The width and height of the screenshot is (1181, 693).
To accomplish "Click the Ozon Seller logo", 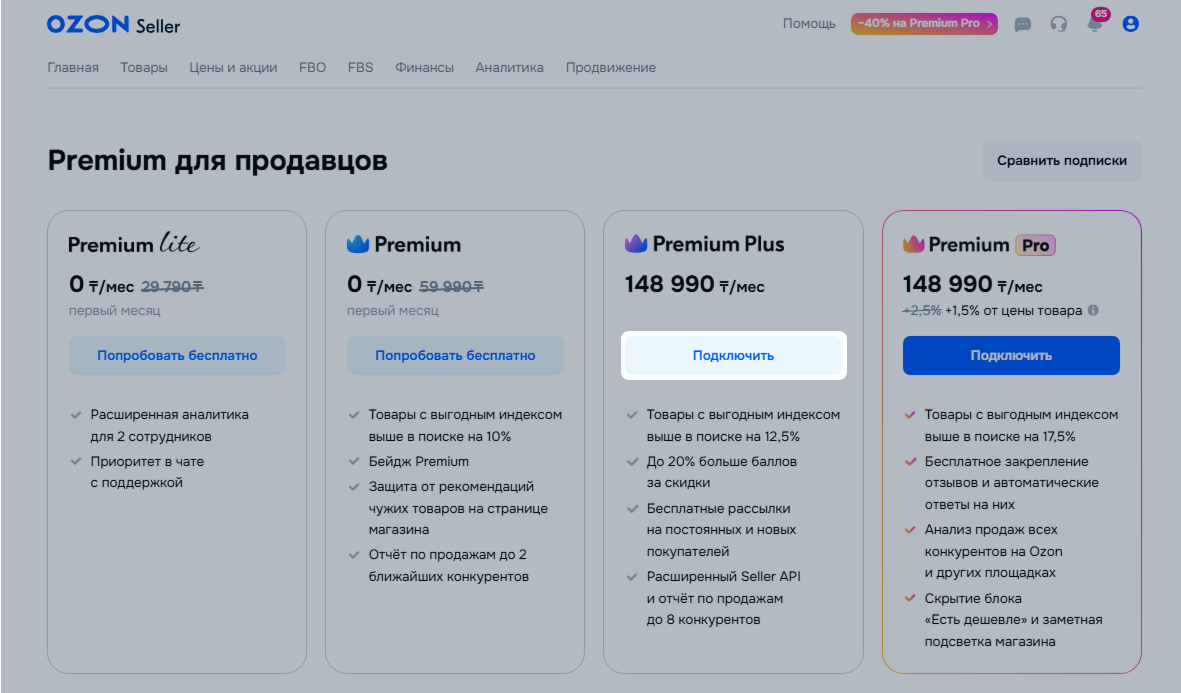I will click(x=113, y=25).
